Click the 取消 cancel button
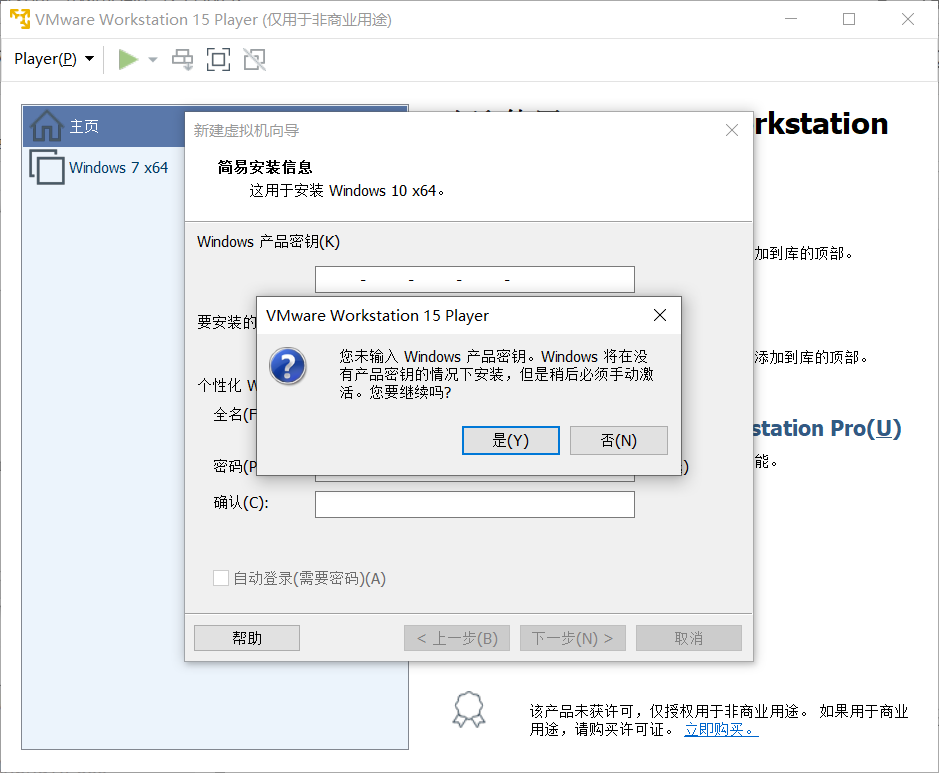This screenshot has height=773, width=939. (x=689, y=638)
